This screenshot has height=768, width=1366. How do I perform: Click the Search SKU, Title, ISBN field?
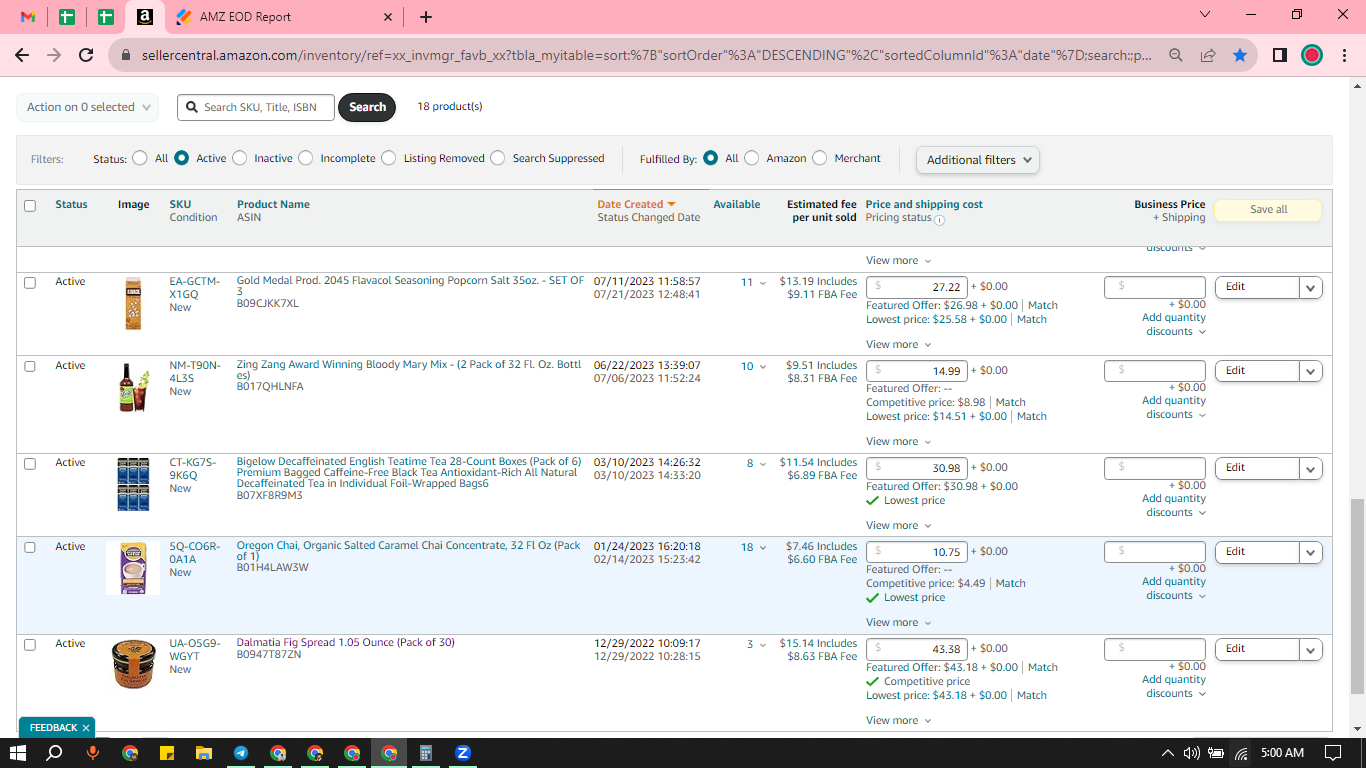[256, 107]
